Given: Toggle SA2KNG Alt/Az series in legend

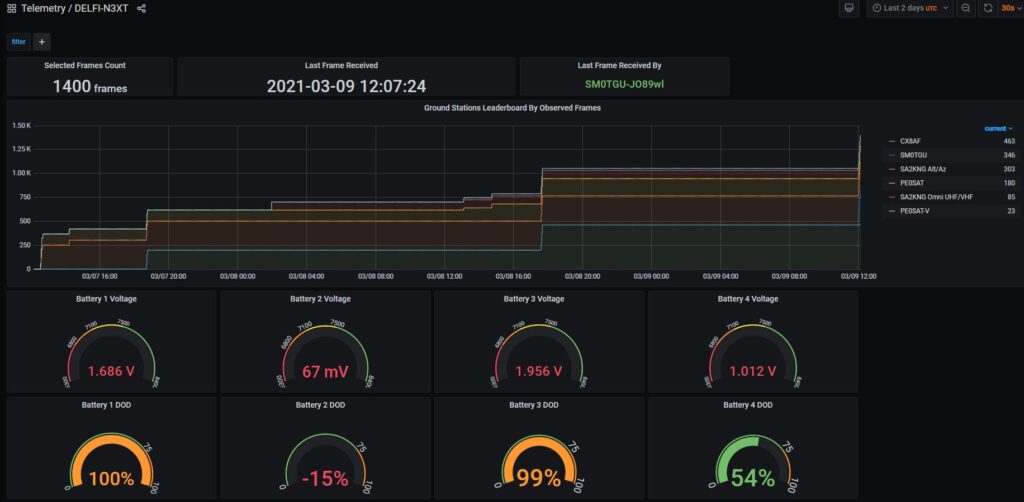Looking at the screenshot, I should click(923, 169).
